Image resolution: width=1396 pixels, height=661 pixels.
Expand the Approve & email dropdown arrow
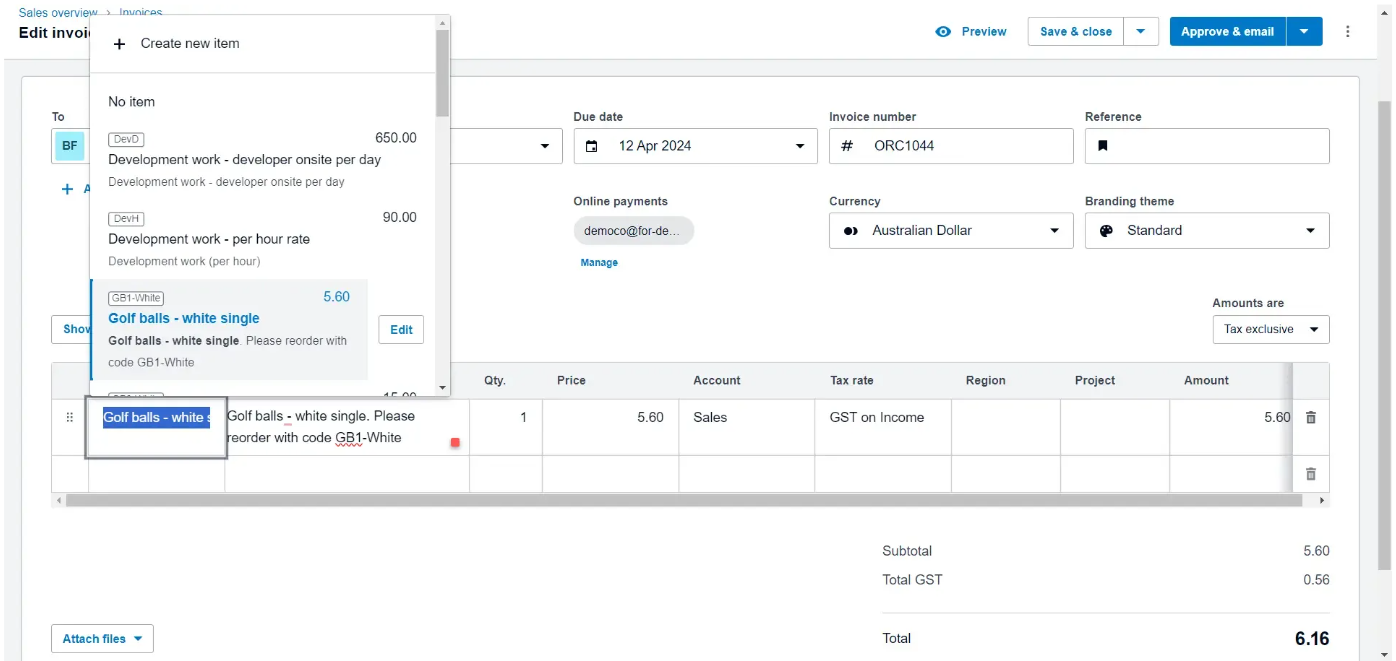(1304, 31)
